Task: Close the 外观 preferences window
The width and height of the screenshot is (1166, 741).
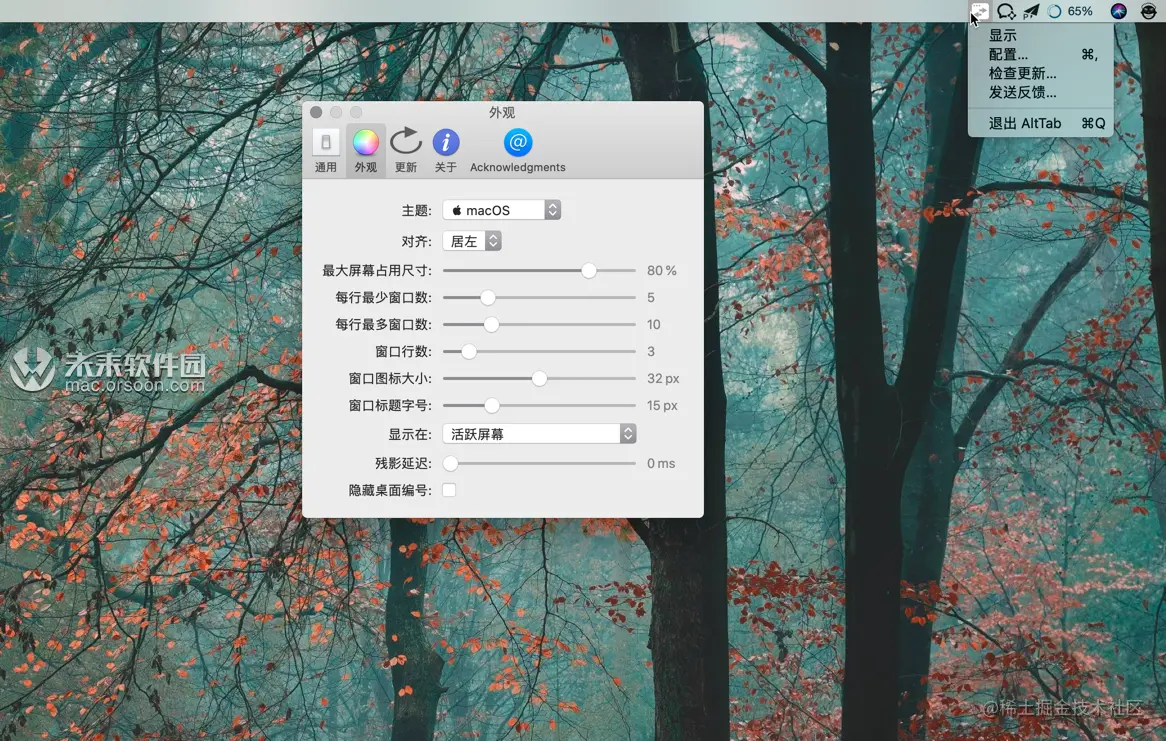Action: (x=316, y=112)
